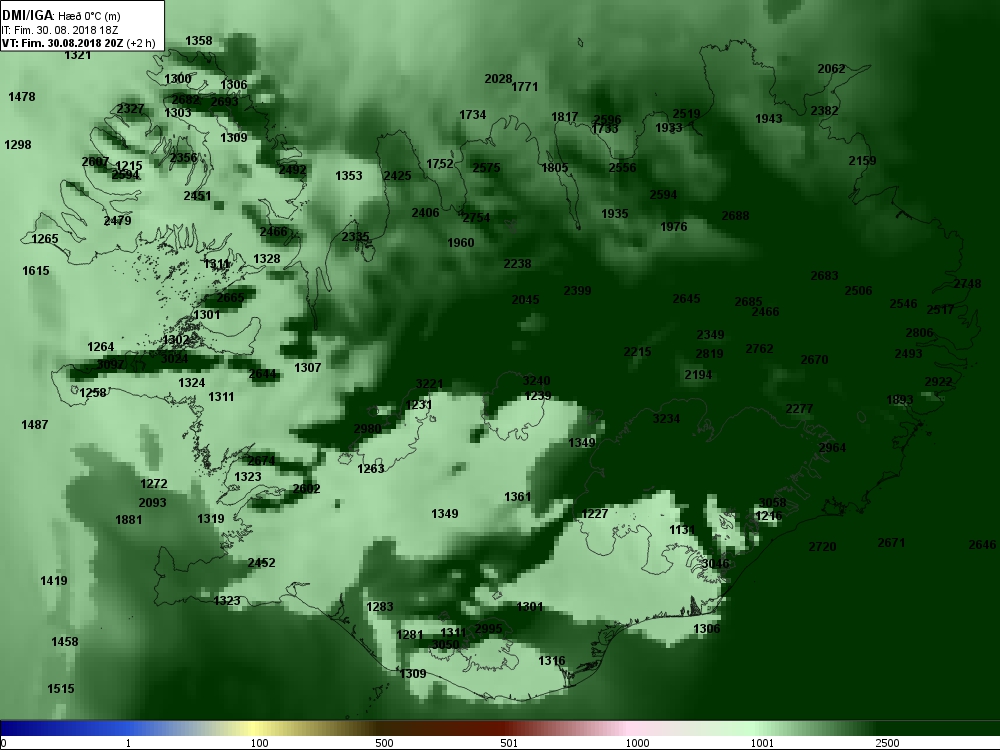Select the value 1265
The image size is (1000, 750).
[45, 239]
